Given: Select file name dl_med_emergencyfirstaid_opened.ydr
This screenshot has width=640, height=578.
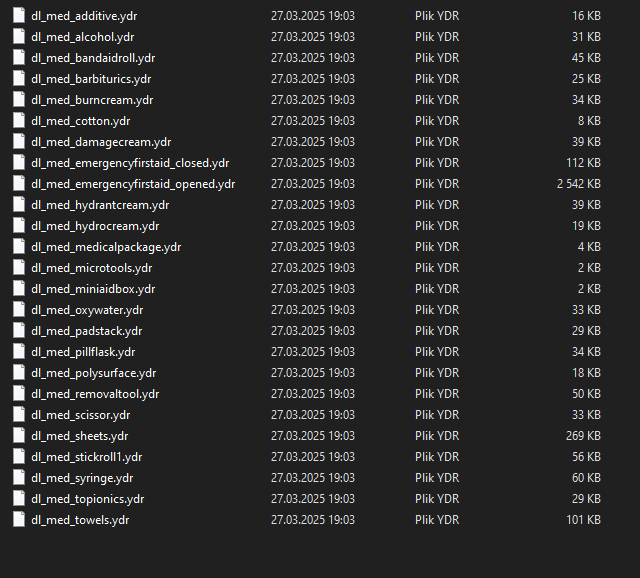Looking at the screenshot, I should [133, 184].
